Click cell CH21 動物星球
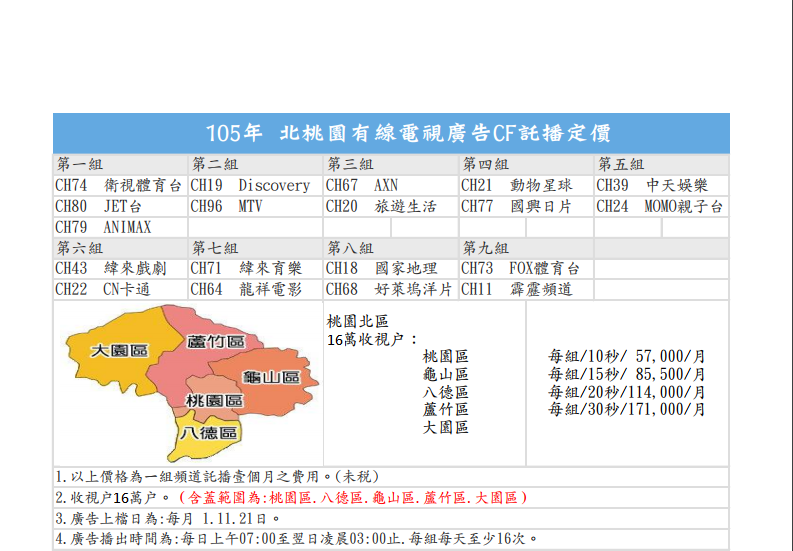The height and width of the screenshot is (551, 793). click(x=526, y=186)
